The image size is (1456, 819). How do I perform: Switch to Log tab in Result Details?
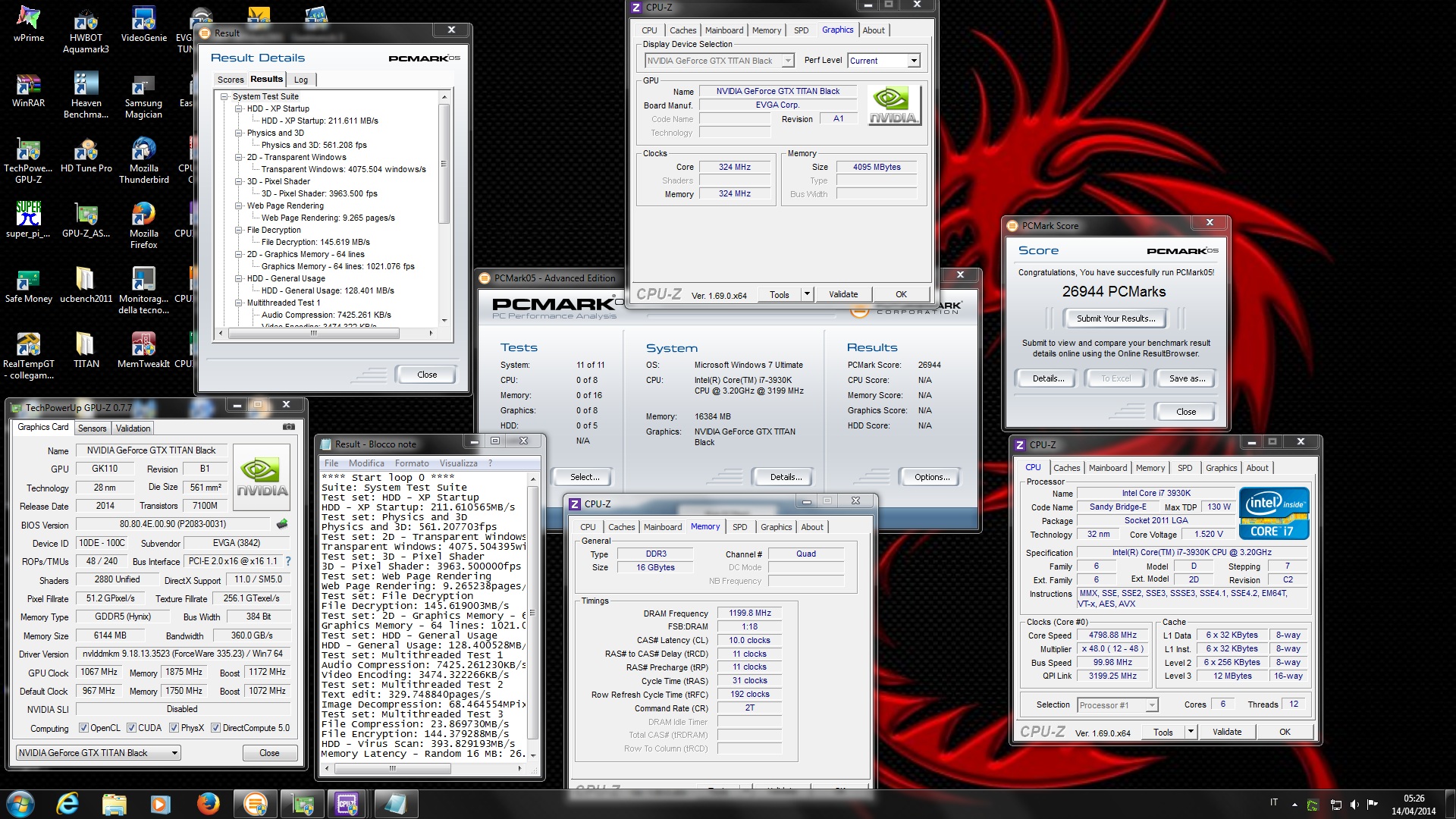click(301, 80)
